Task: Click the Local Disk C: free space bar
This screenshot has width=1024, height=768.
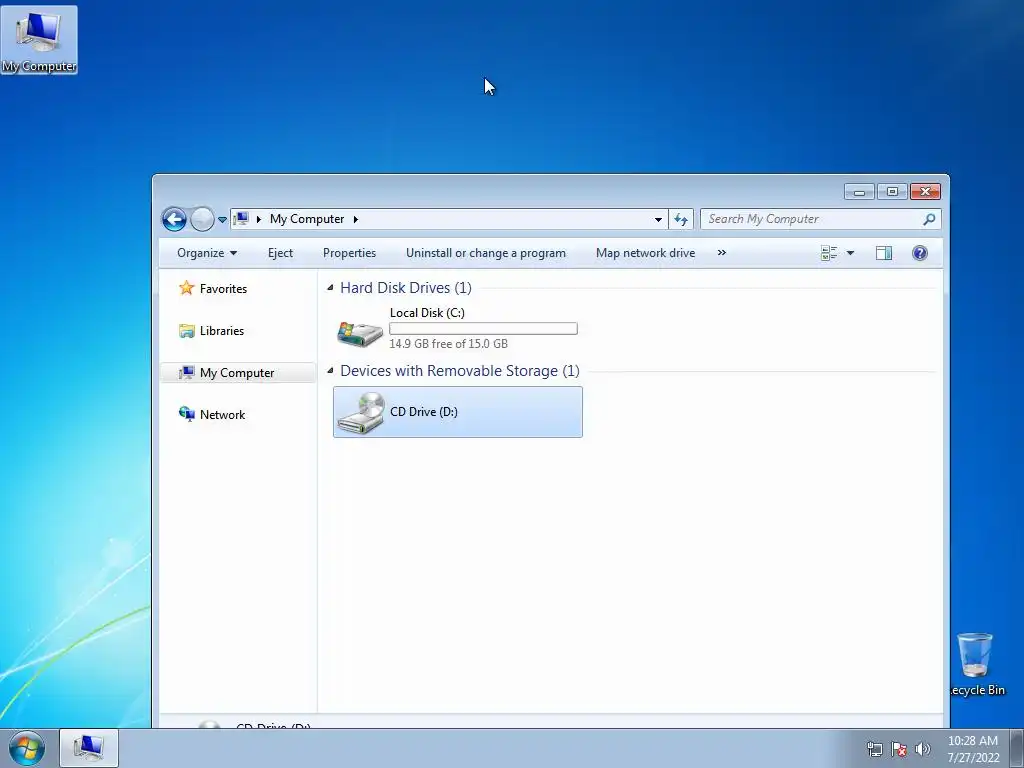Action: pyautogui.click(x=483, y=328)
